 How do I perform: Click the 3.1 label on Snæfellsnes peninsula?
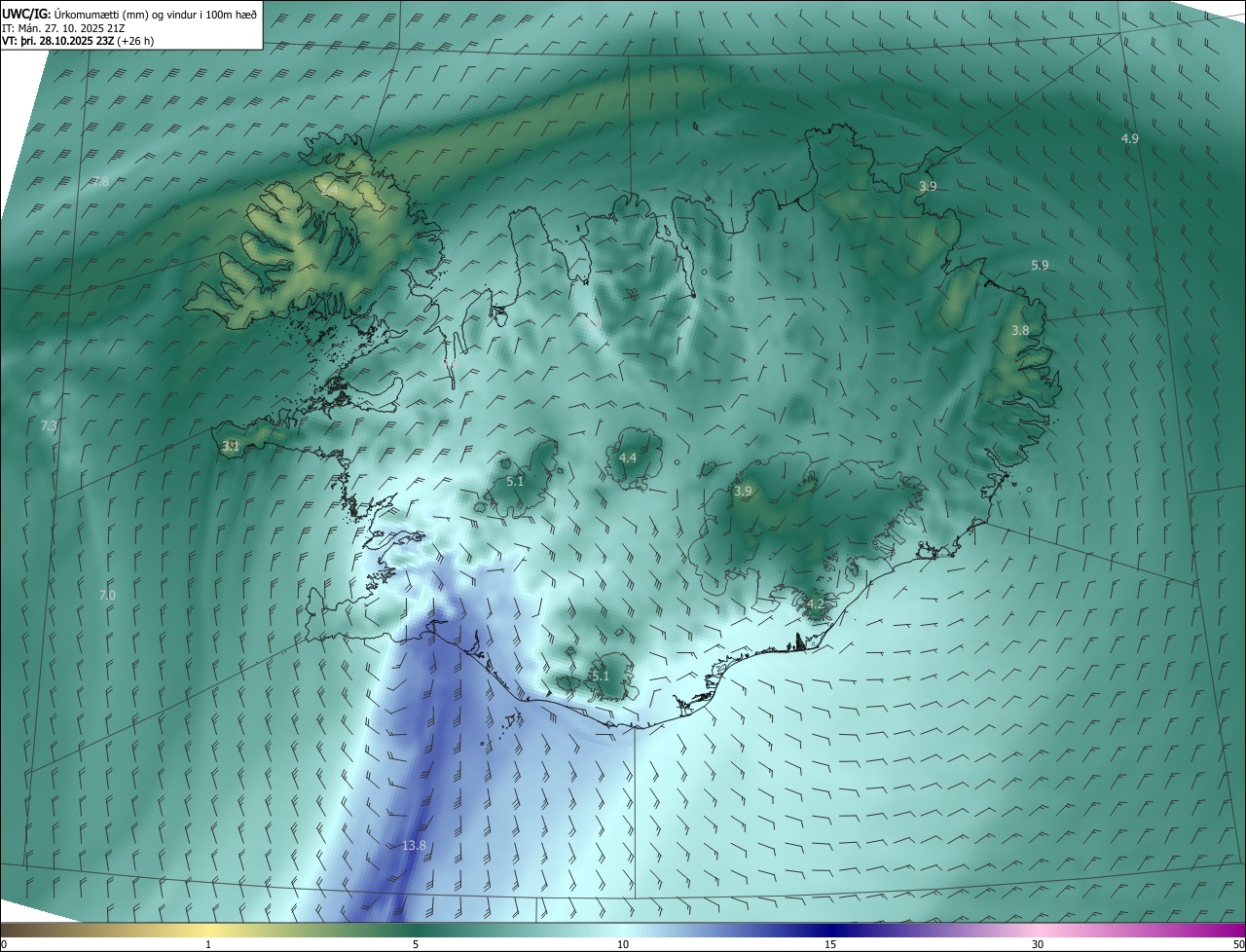[x=230, y=447]
